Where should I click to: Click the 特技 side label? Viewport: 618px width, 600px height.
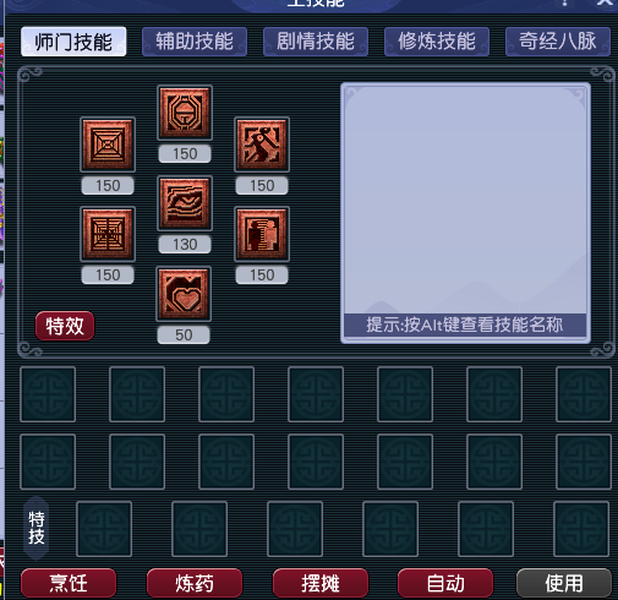(36, 528)
